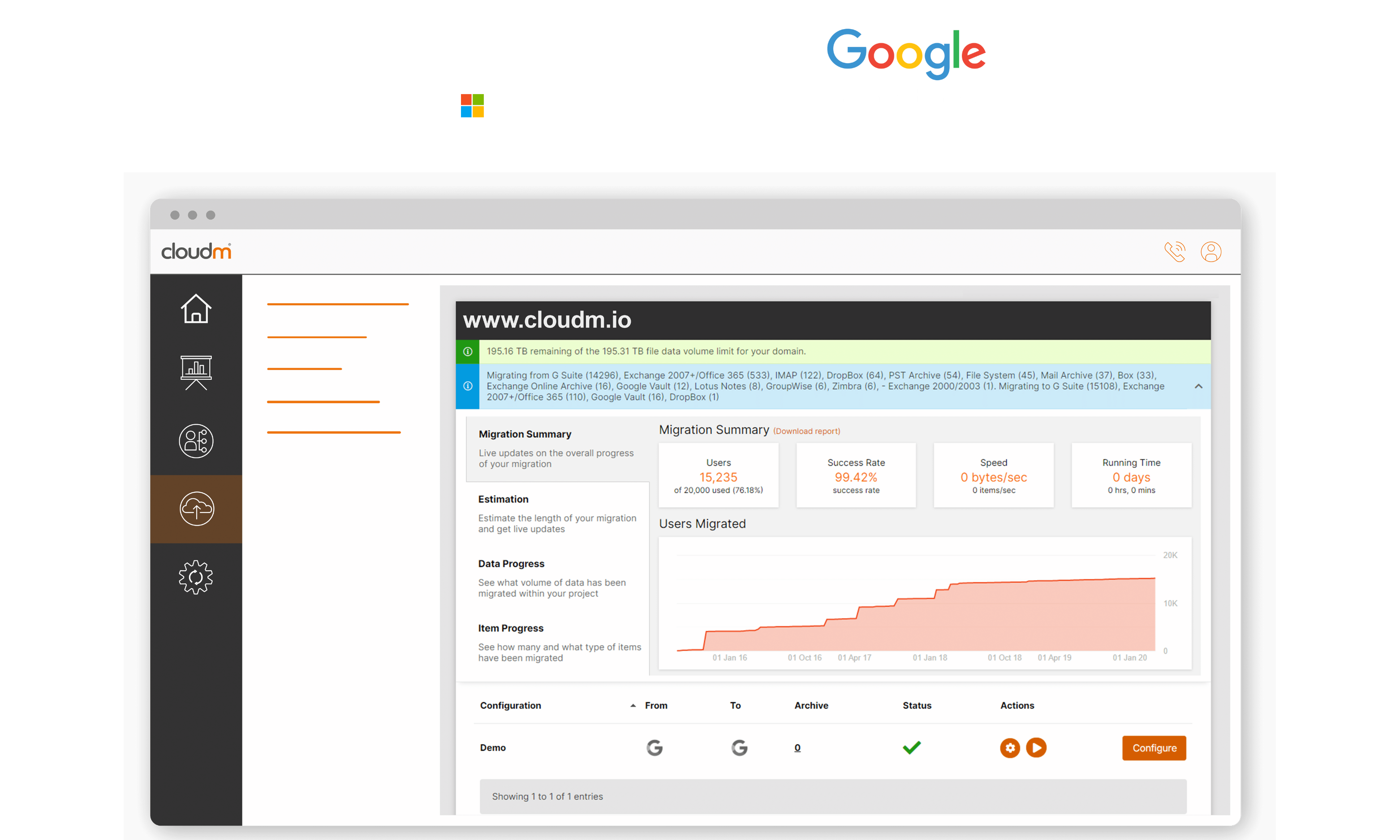Click the presentation chart sidebar icon
The height and width of the screenshot is (840, 1400).
coord(196,372)
